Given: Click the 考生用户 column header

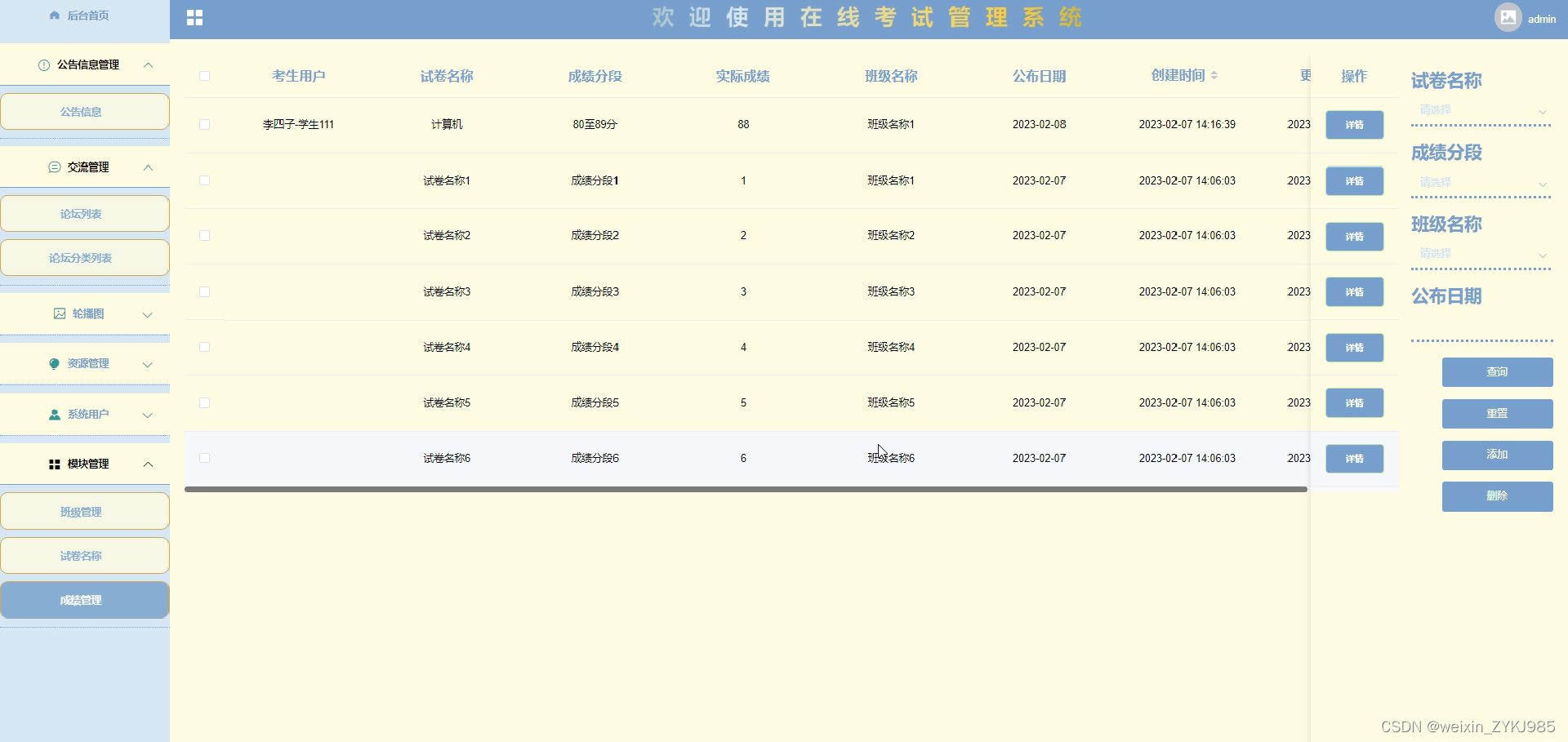Looking at the screenshot, I should pyautogui.click(x=299, y=76).
